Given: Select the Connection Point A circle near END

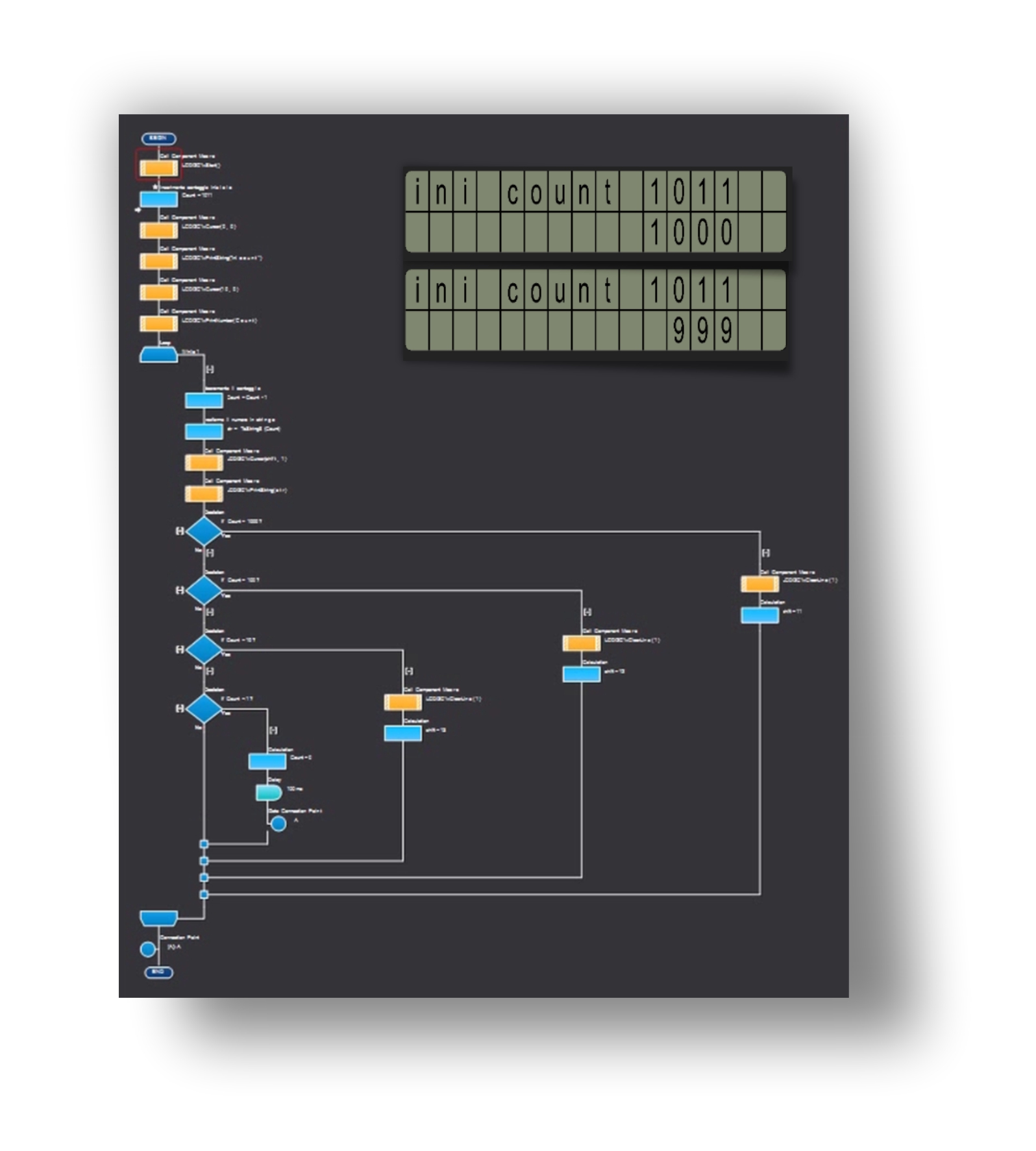Looking at the screenshot, I should coord(148,950).
